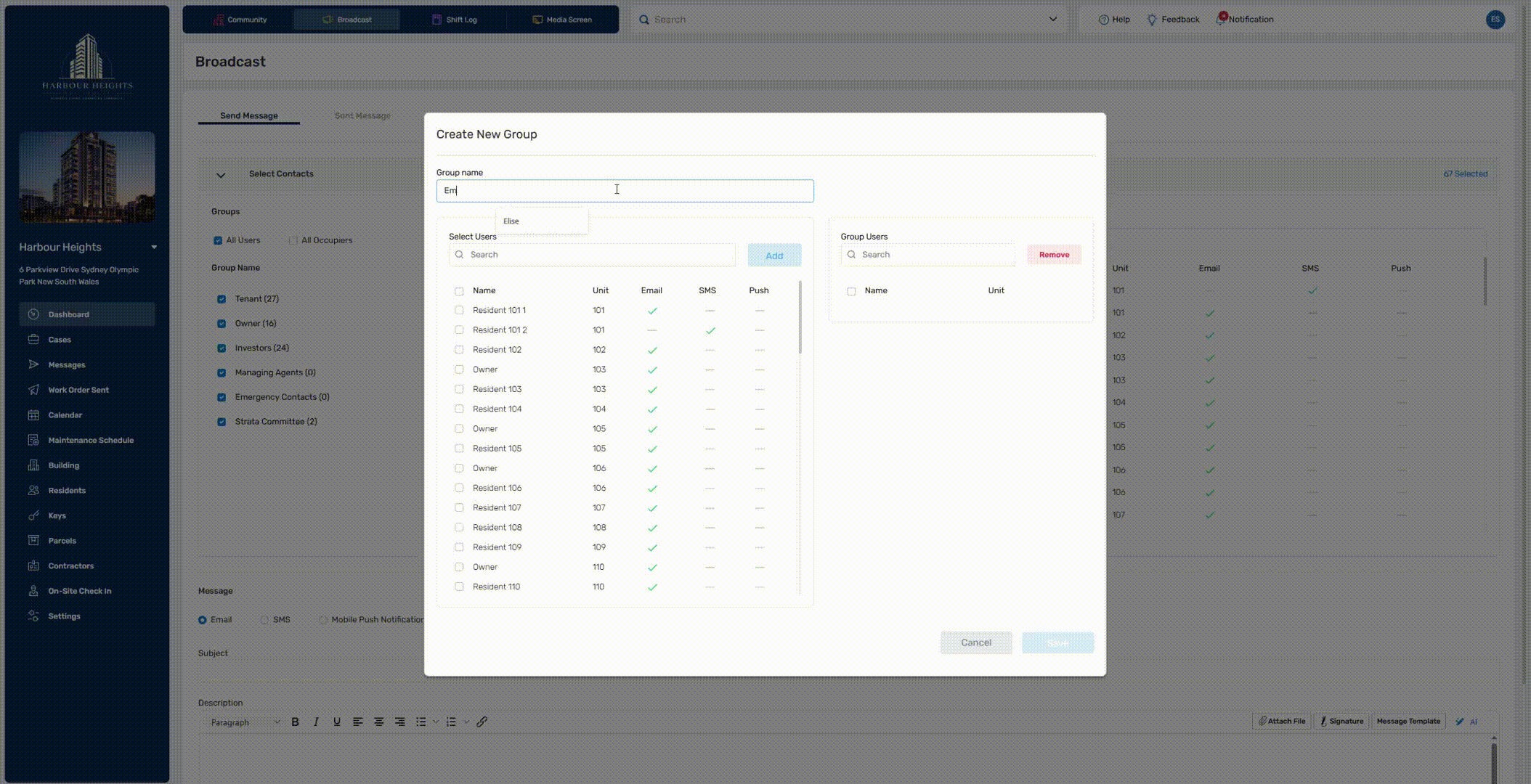Open Dashboard in the sidebar
The image size is (1531, 784).
87,314
